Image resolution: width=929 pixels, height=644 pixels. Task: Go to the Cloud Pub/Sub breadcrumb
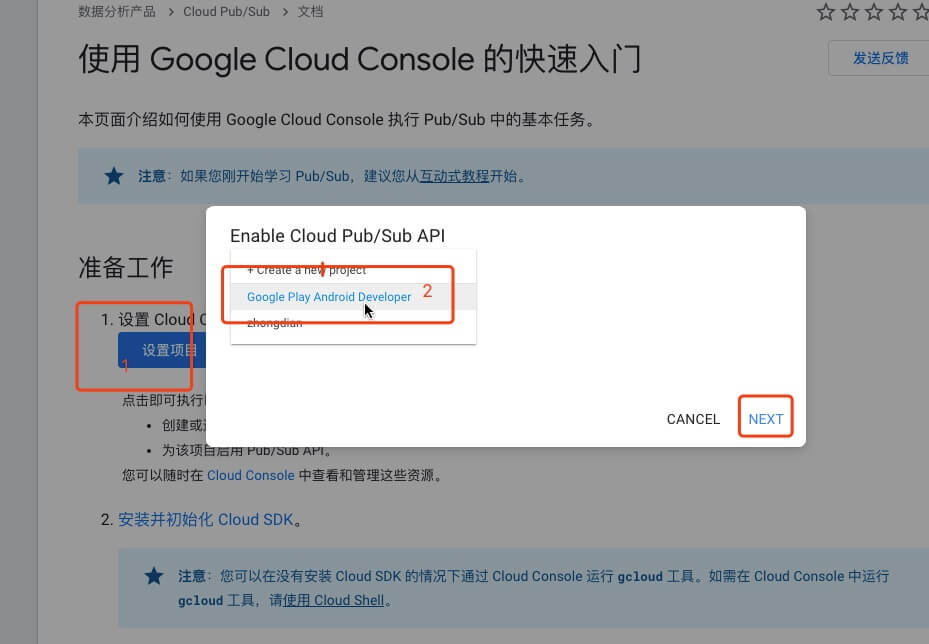tap(226, 12)
